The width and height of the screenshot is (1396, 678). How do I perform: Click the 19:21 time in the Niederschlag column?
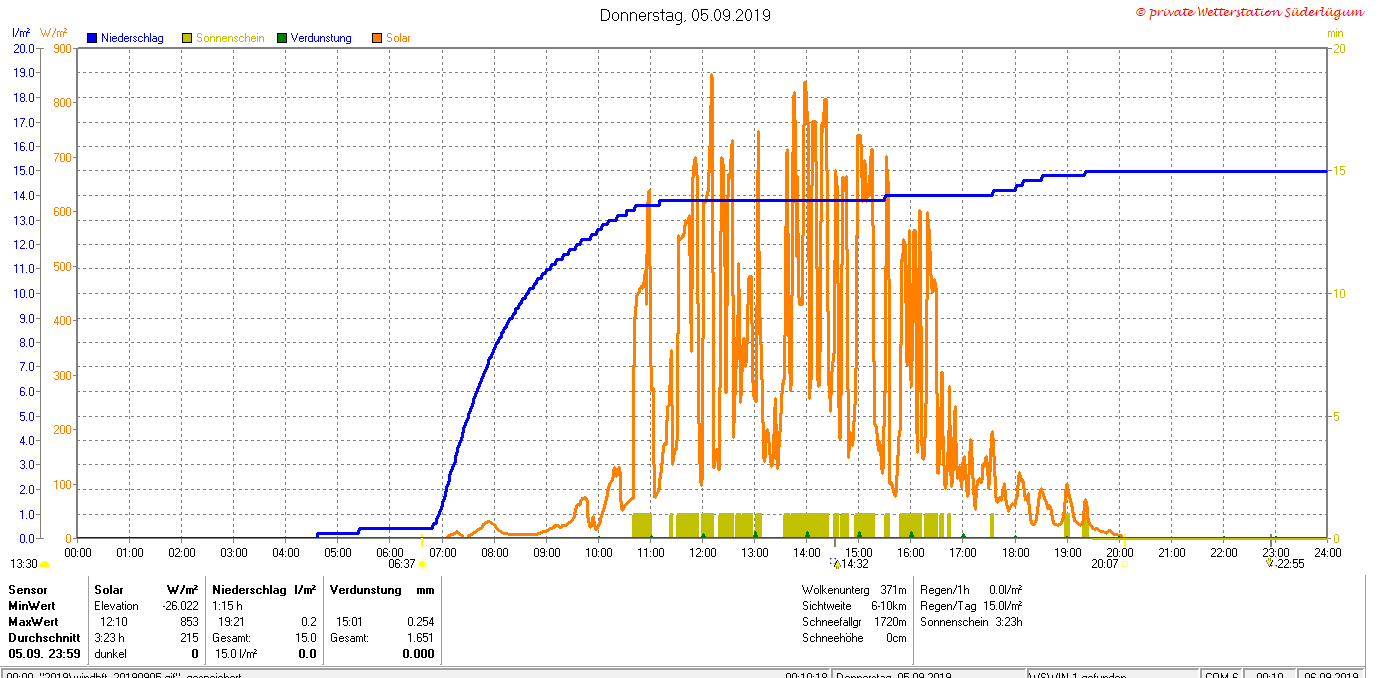coord(232,622)
